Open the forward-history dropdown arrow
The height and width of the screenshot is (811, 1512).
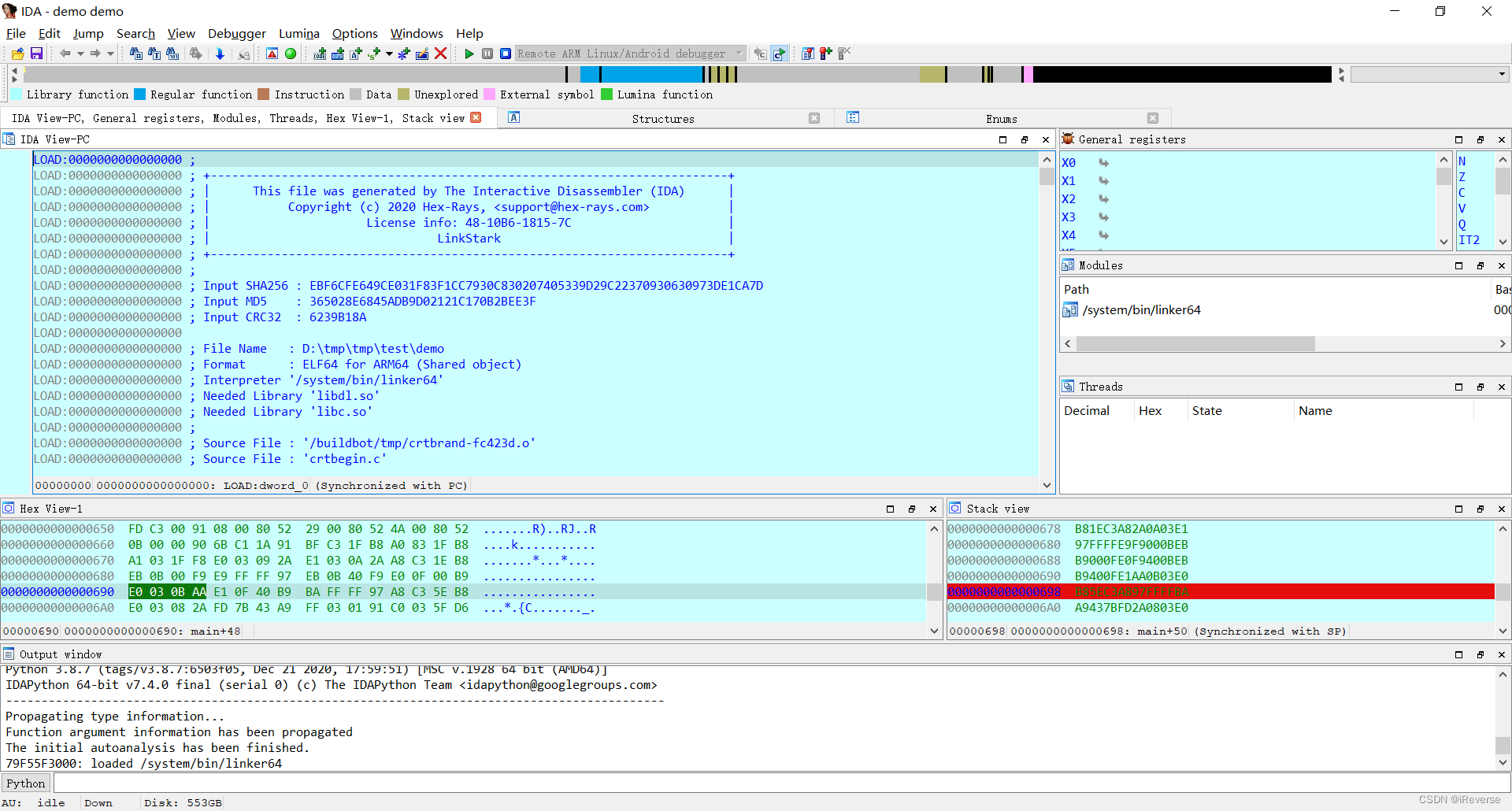pyautogui.click(x=110, y=54)
